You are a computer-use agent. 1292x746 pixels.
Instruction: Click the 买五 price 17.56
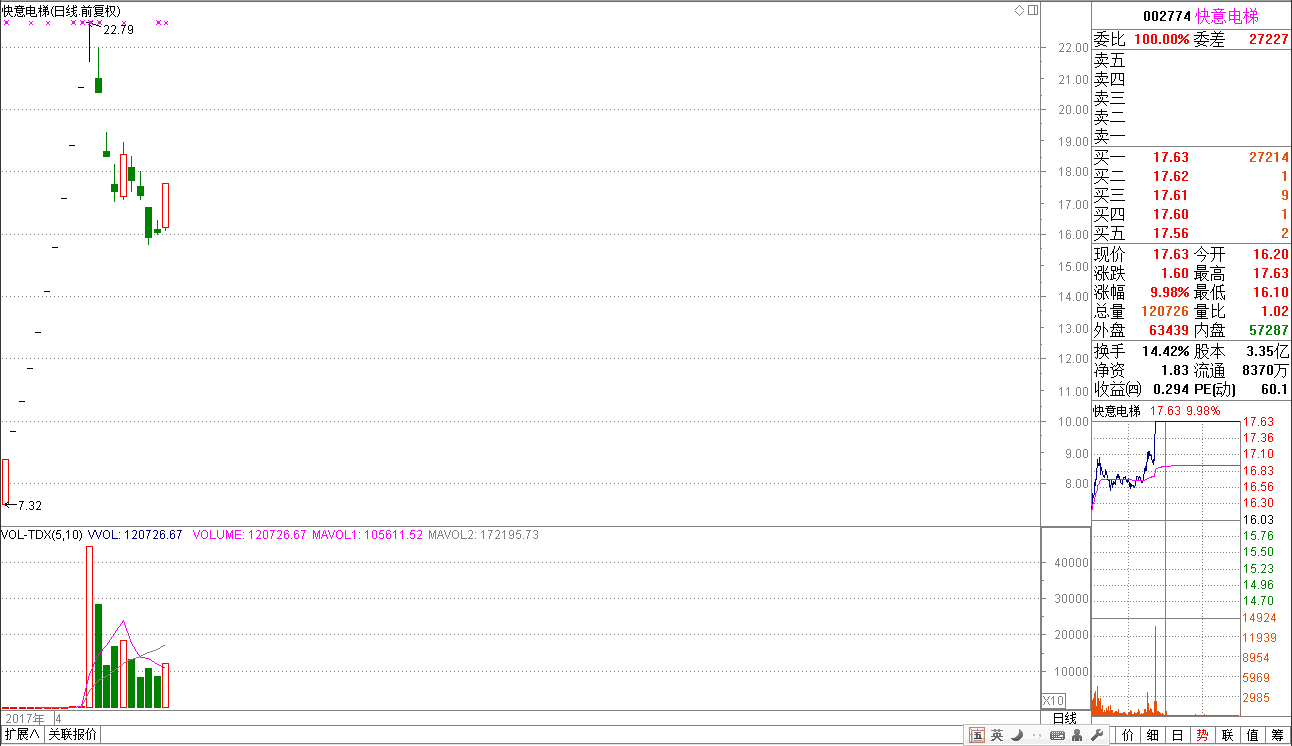tap(1171, 233)
